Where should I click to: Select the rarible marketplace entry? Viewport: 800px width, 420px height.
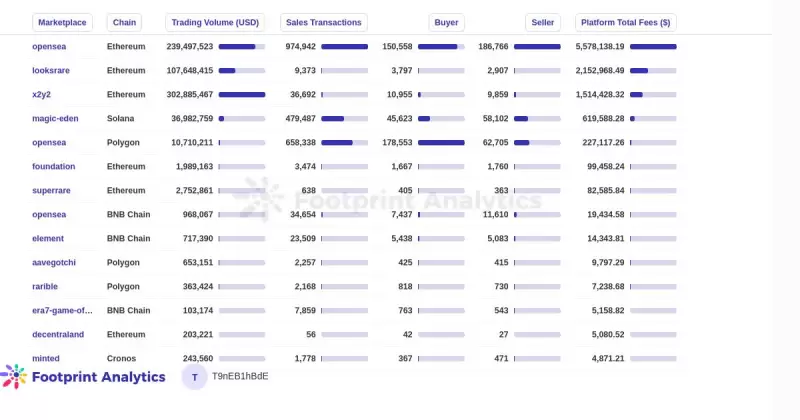(46, 286)
